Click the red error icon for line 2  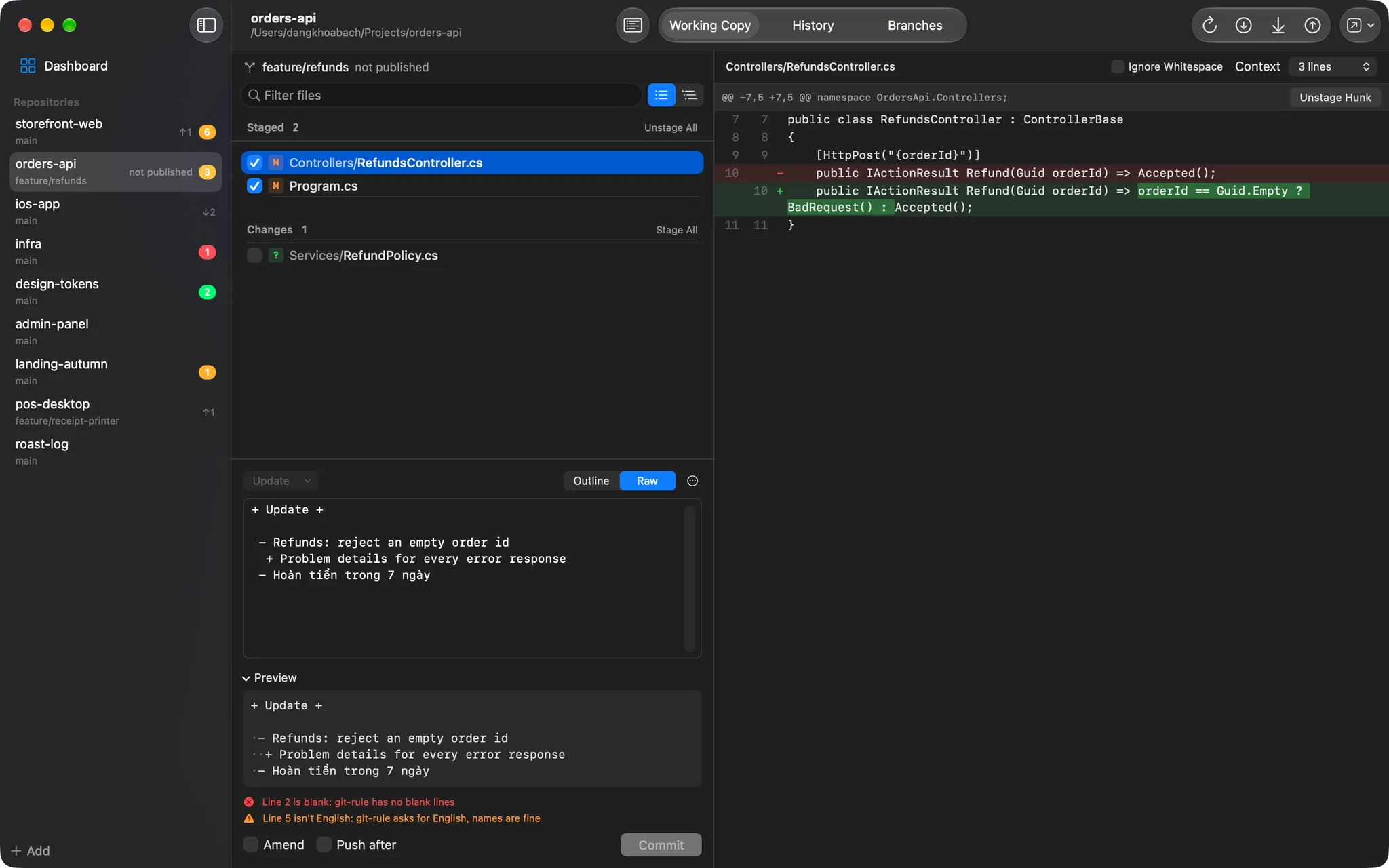(249, 802)
